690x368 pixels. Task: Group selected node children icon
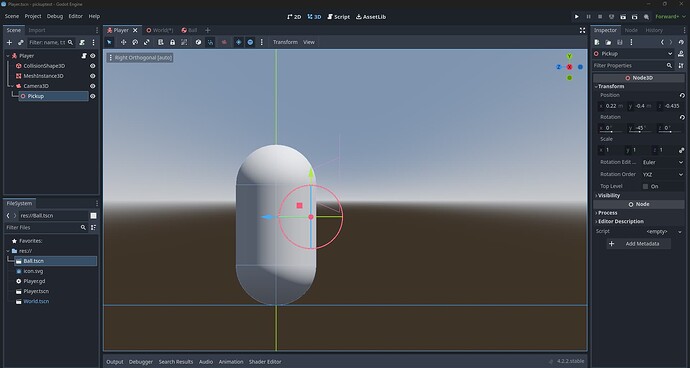(184, 42)
